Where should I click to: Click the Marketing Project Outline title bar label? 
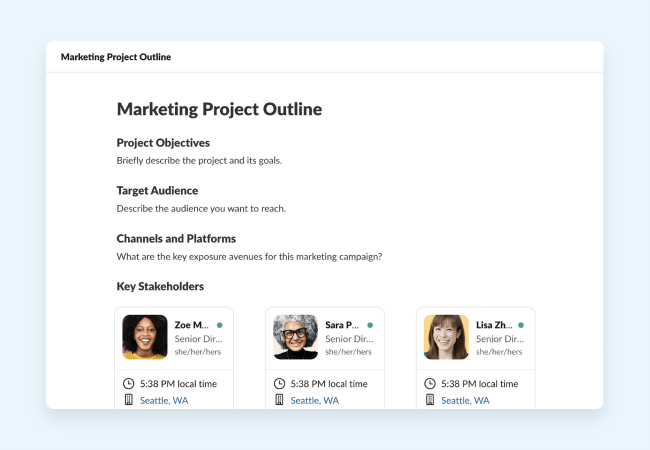pyautogui.click(x=116, y=57)
